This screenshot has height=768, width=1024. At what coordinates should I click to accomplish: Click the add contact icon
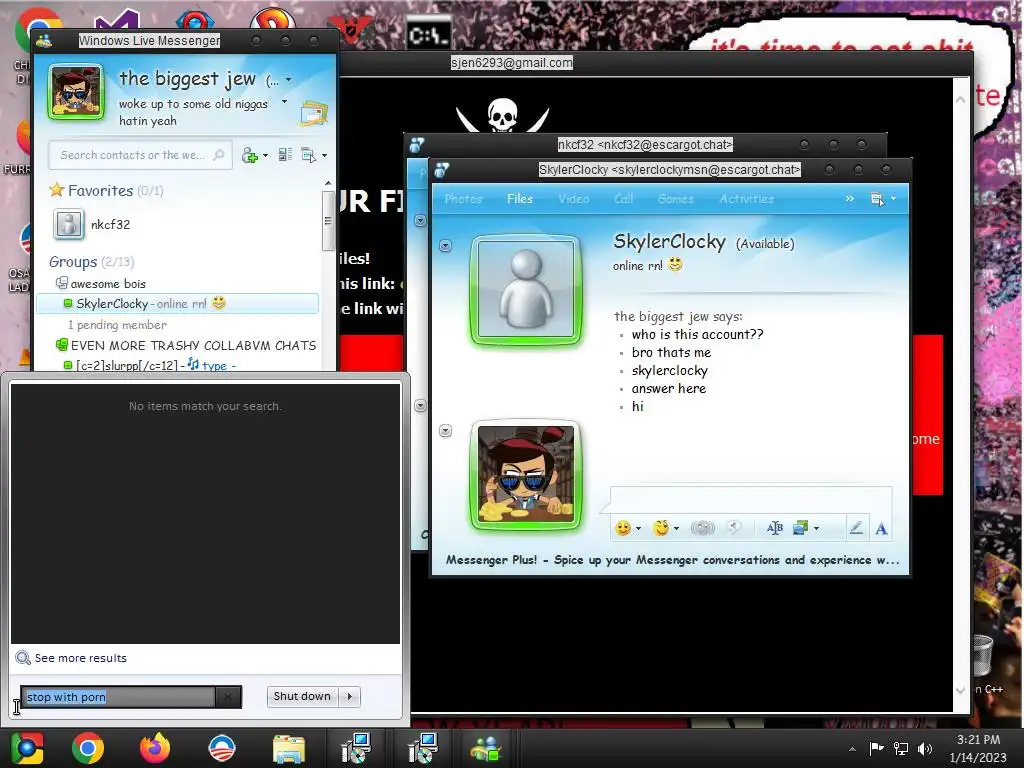(x=249, y=155)
